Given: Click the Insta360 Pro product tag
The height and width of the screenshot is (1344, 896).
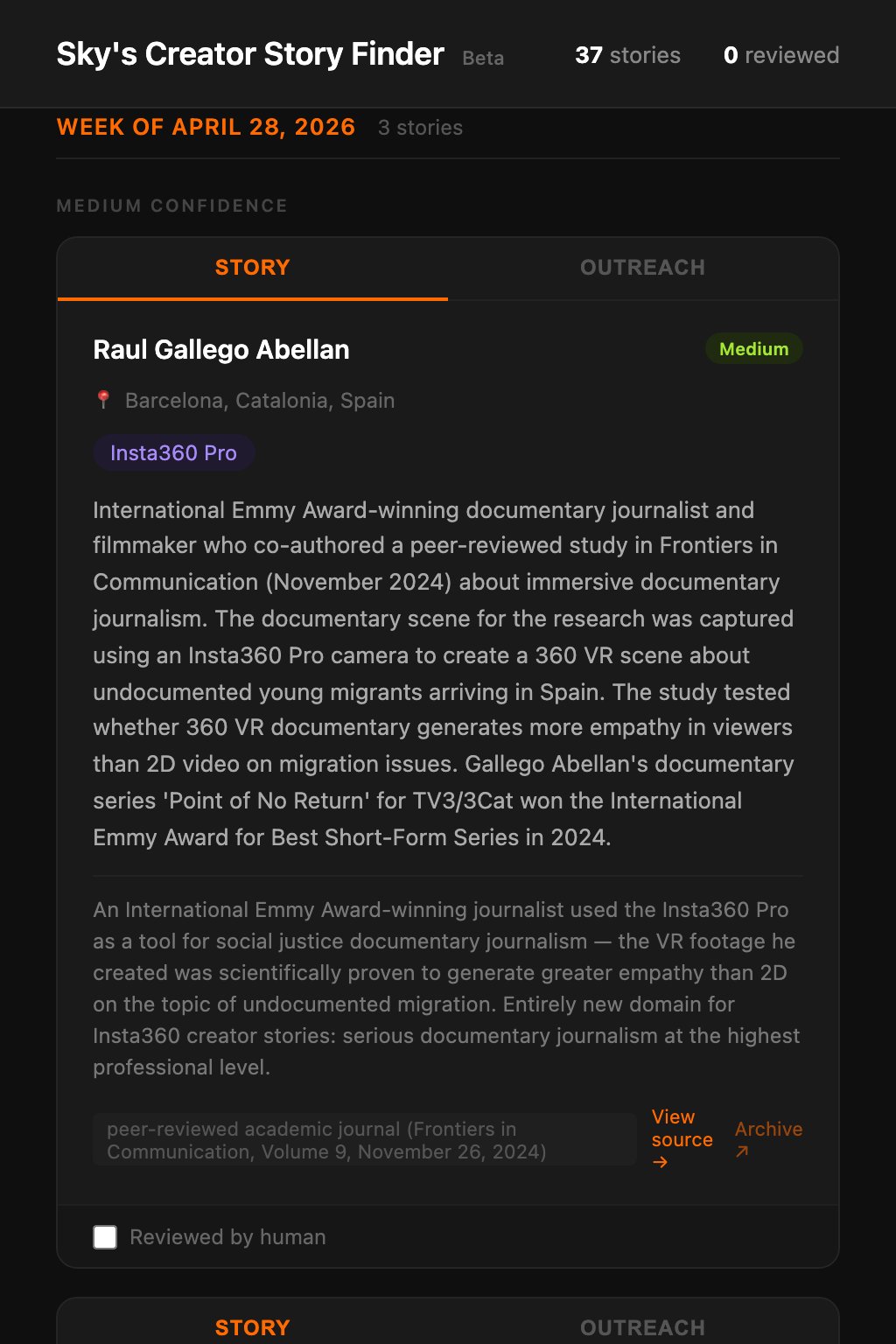Looking at the screenshot, I should click(x=173, y=453).
